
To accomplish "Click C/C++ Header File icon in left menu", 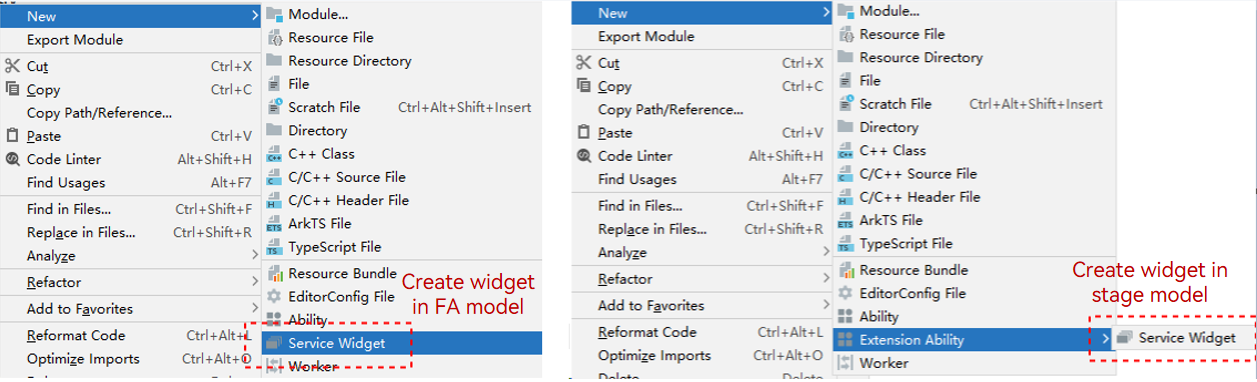I will click(275, 201).
